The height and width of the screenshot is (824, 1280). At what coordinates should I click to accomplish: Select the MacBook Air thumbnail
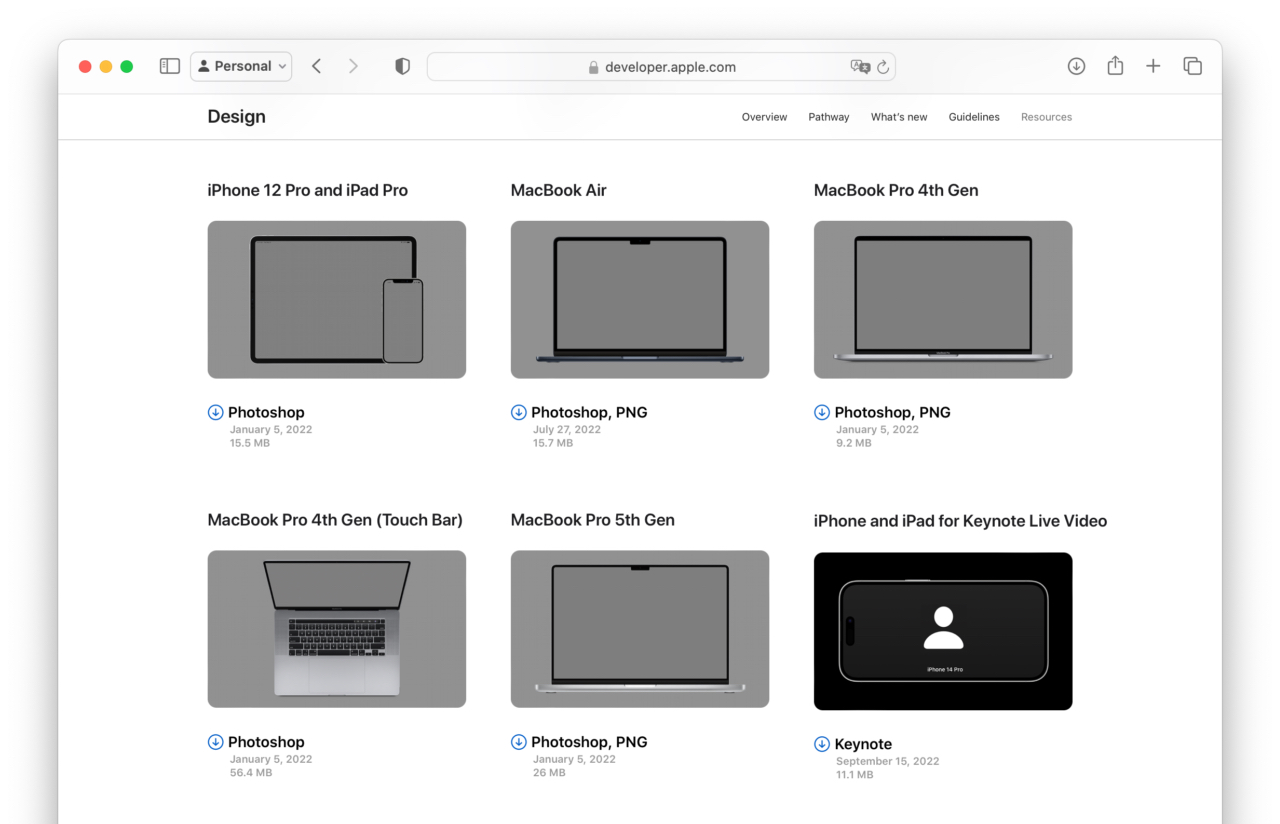tap(640, 299)
